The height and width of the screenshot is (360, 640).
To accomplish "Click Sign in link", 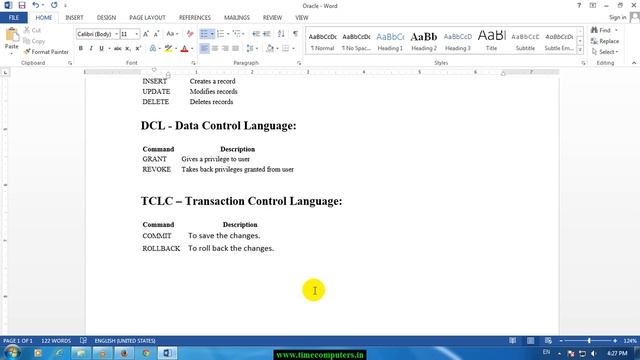I will coord(617,17).
